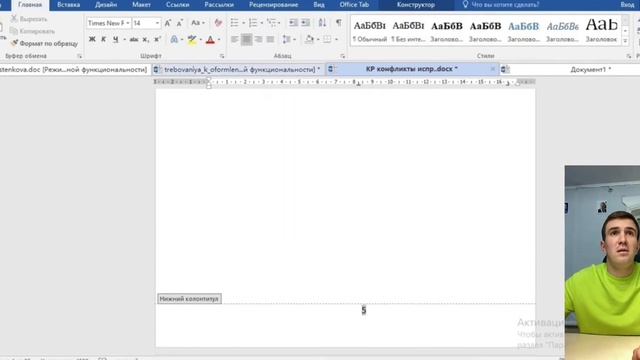Toggle strikethrough (abc) formatting

[133, 39]
